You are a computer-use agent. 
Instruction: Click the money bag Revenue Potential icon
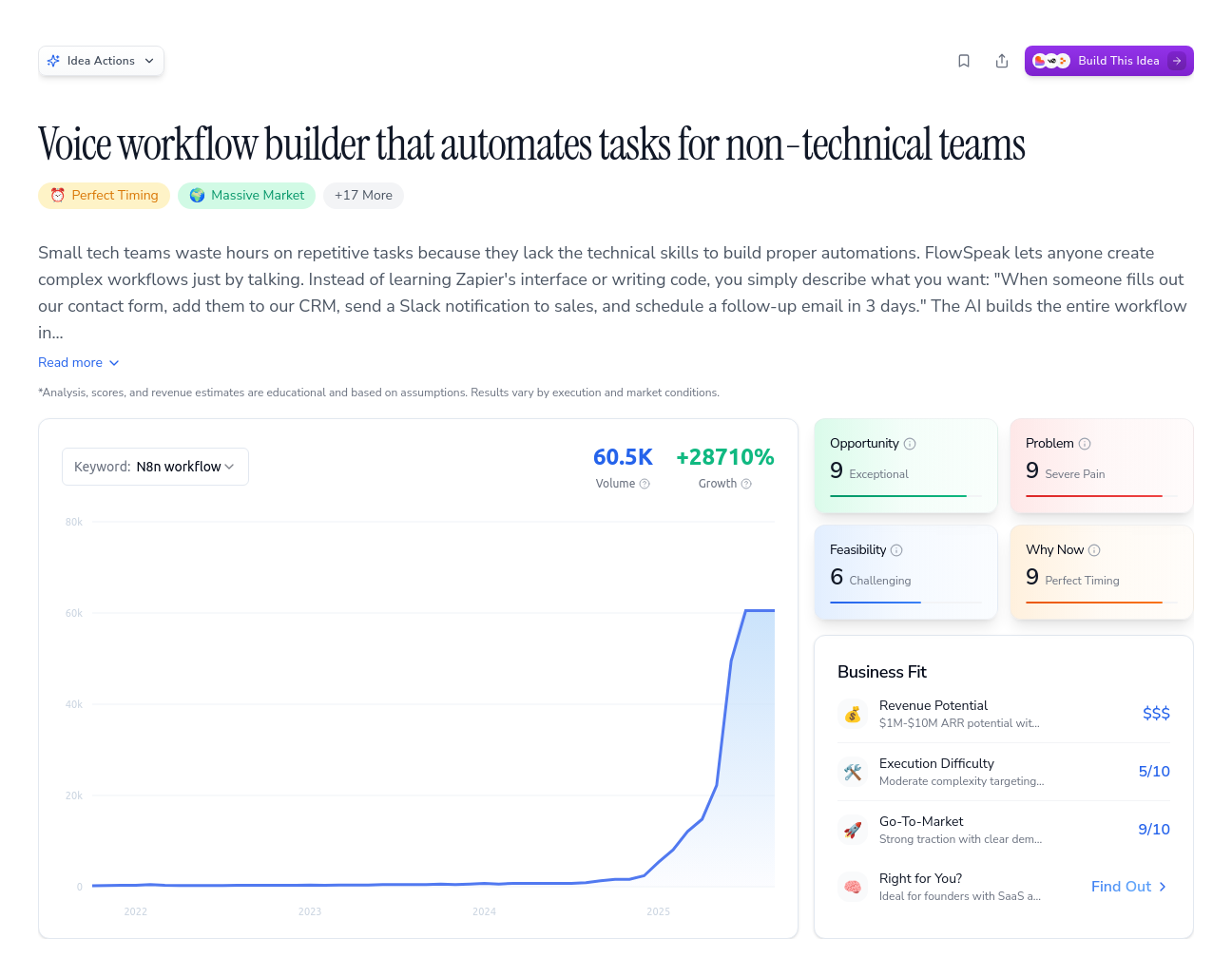tap(853, 714)
